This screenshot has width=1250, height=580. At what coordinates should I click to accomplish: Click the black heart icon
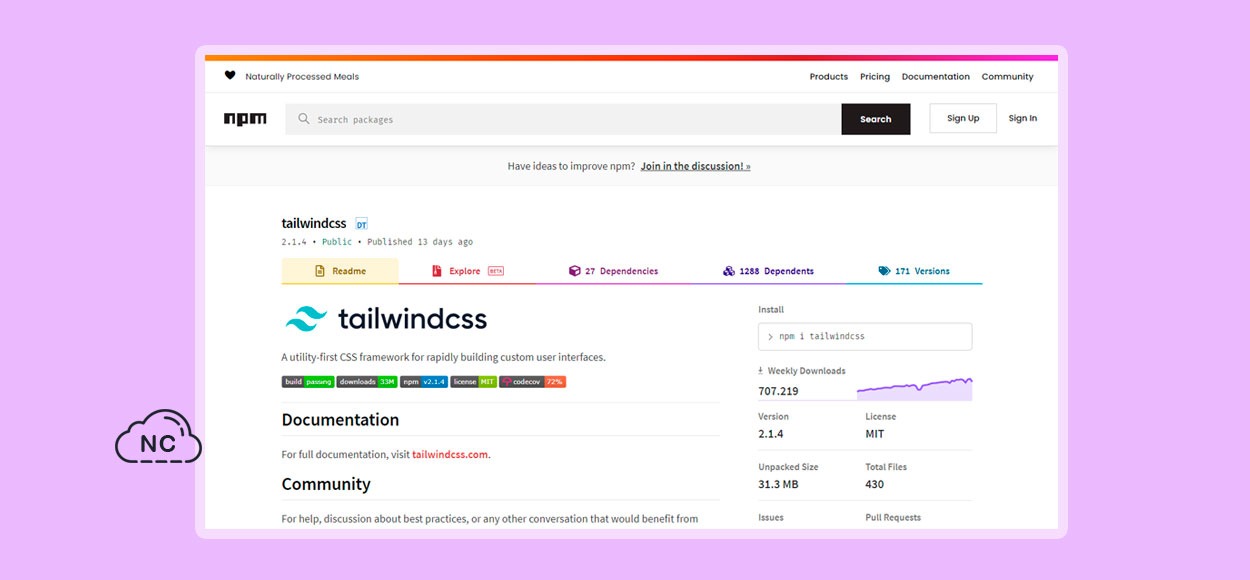coord(230,76)
